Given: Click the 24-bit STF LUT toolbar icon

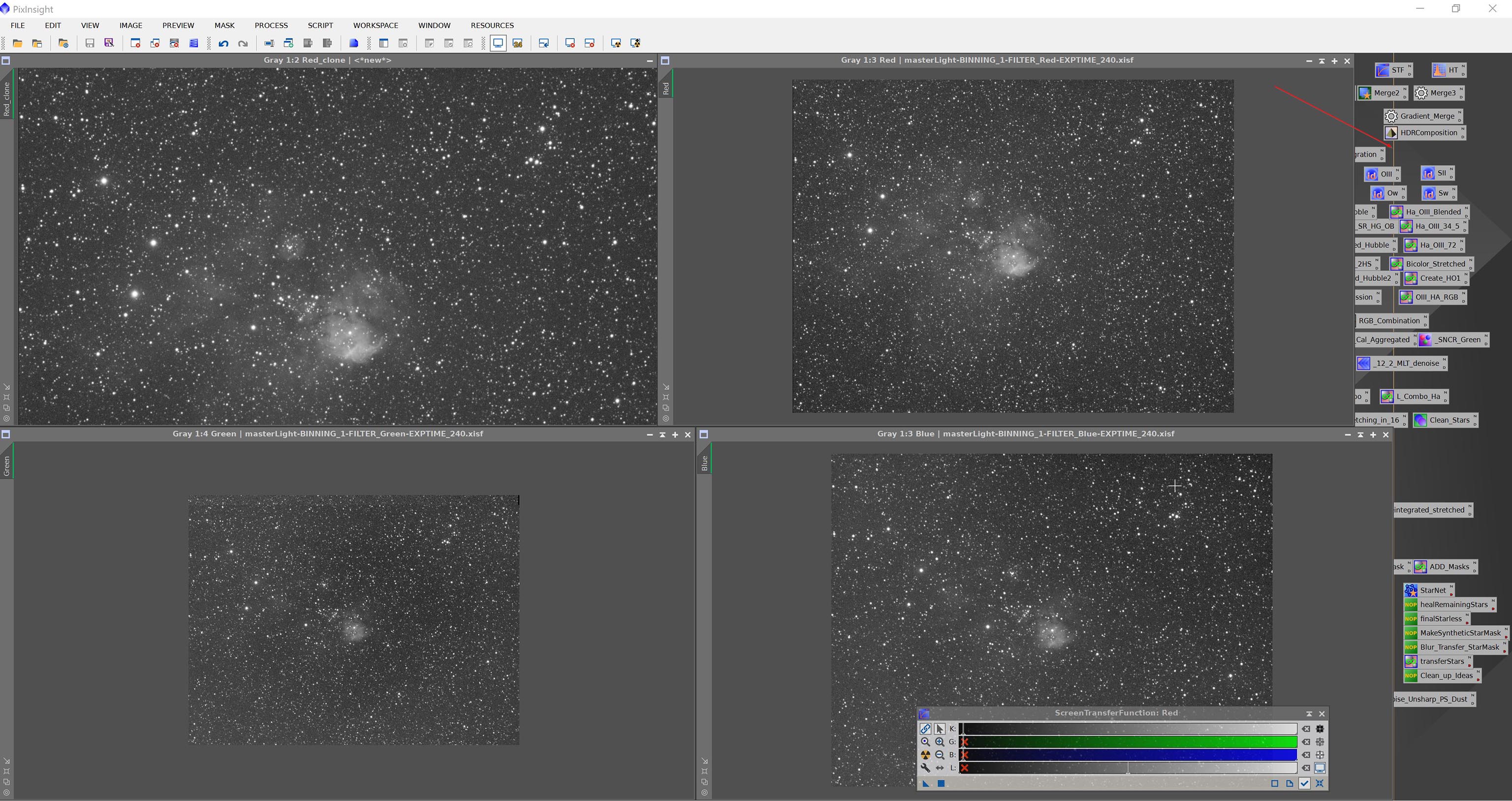Looking at the screenshot, I should pos(517,43).
